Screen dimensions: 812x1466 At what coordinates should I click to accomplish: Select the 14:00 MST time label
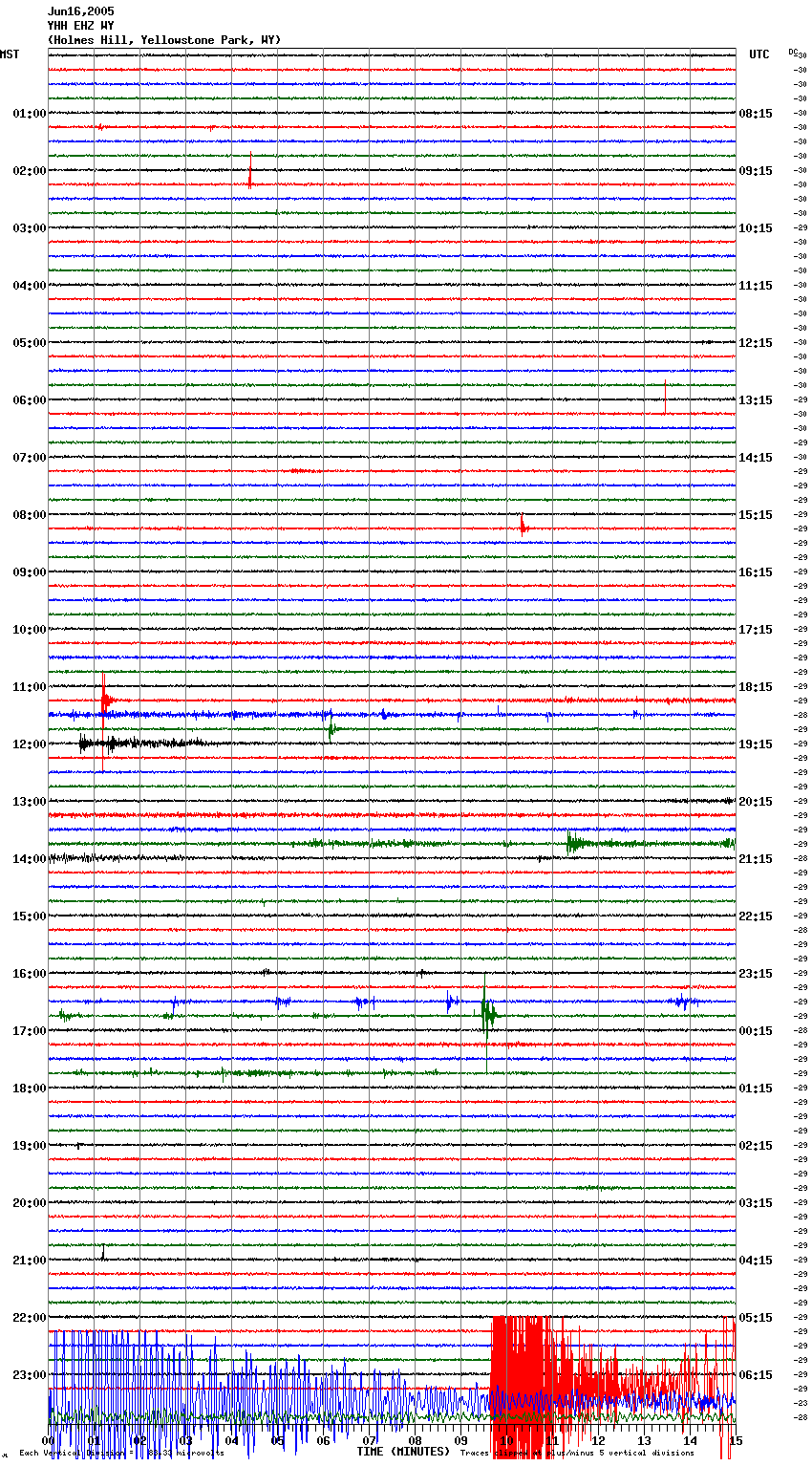(x=30, y=859)
